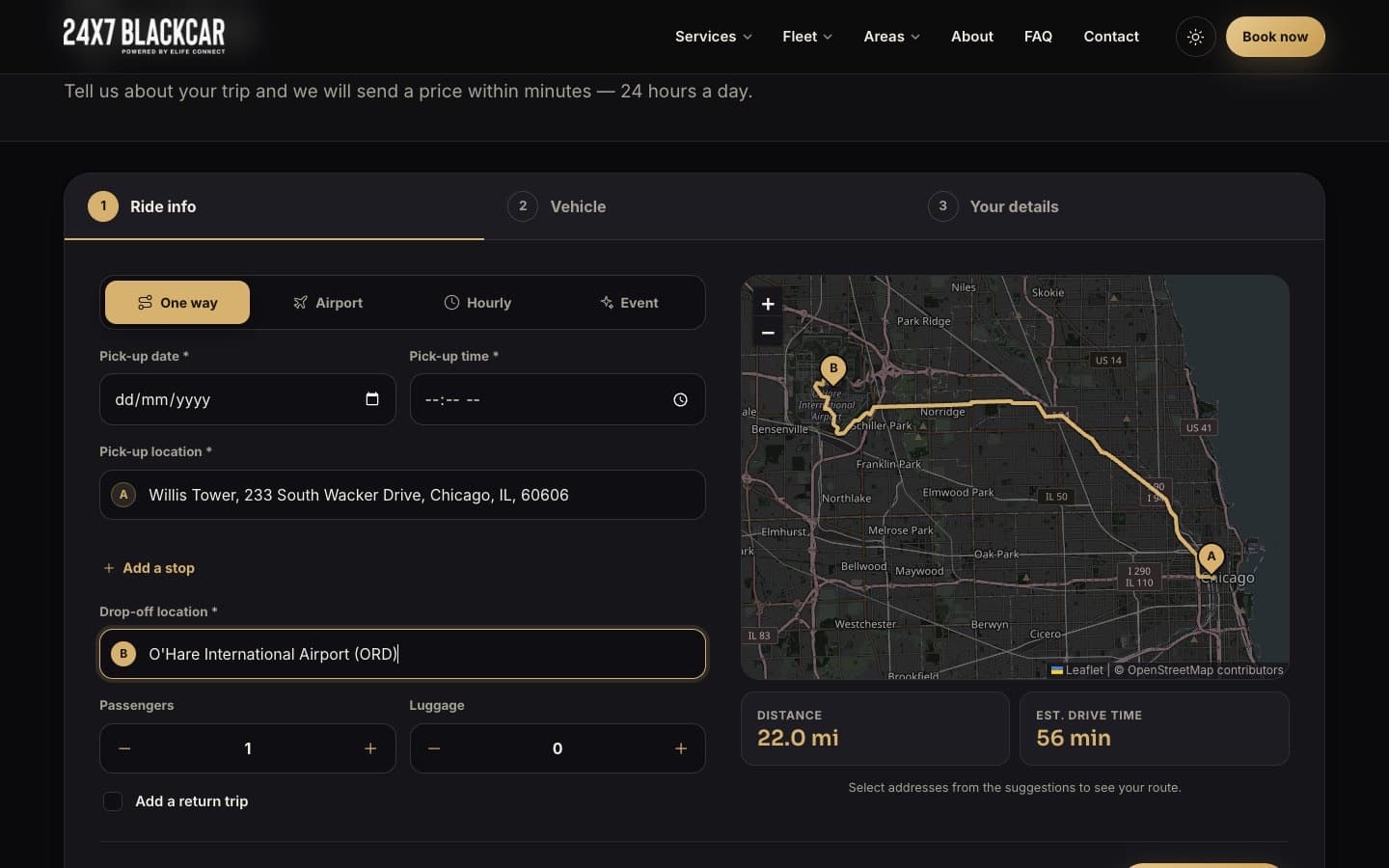Click the A badge in Pick-up location
The width and height of the screenshot is (1389, 868).
click(123, 495)
